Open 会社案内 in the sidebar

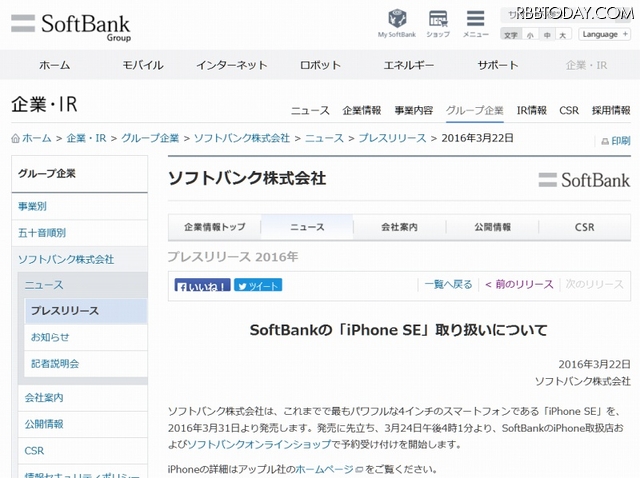click(83, 398)
